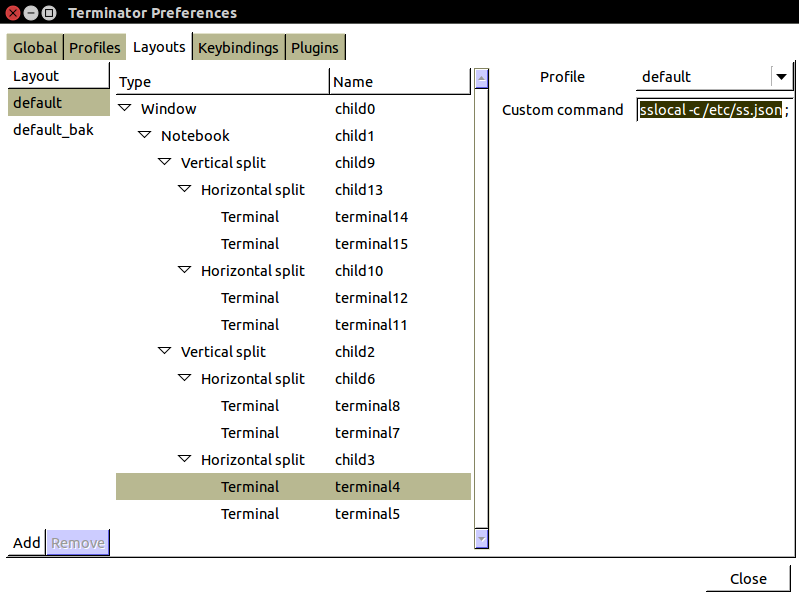Select the terminal4 row
Image resolution: width=799 pixels, height=601 pixels.
pos(294,487)
